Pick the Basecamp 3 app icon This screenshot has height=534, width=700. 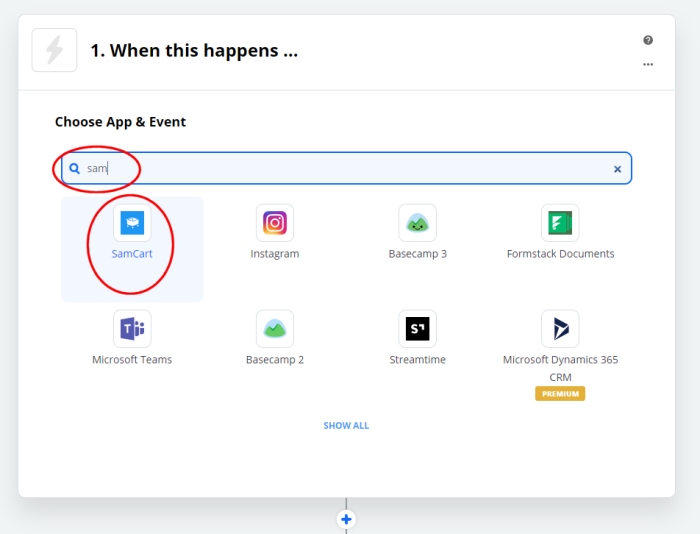417,222
